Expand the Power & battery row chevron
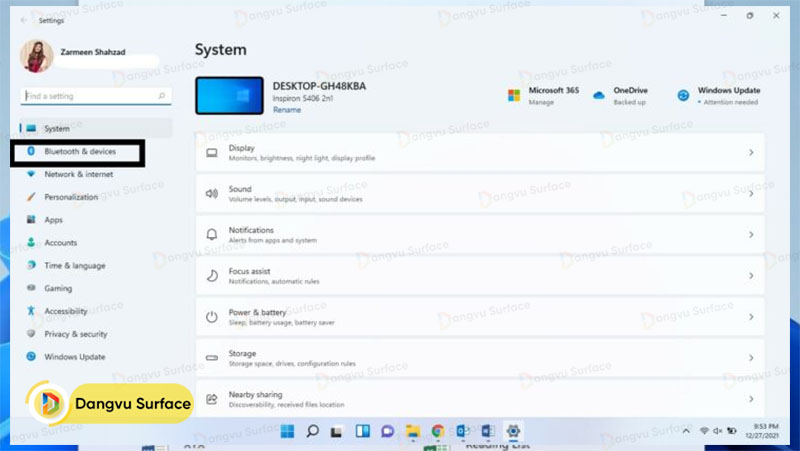 click(x=751, y=317)
